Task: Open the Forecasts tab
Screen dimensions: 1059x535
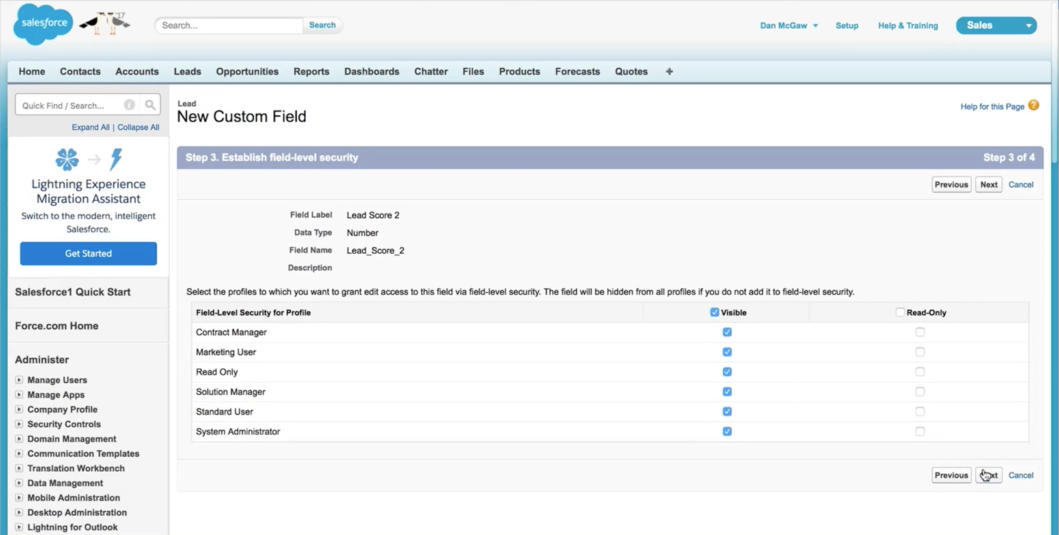Action: tap(577, 71)
